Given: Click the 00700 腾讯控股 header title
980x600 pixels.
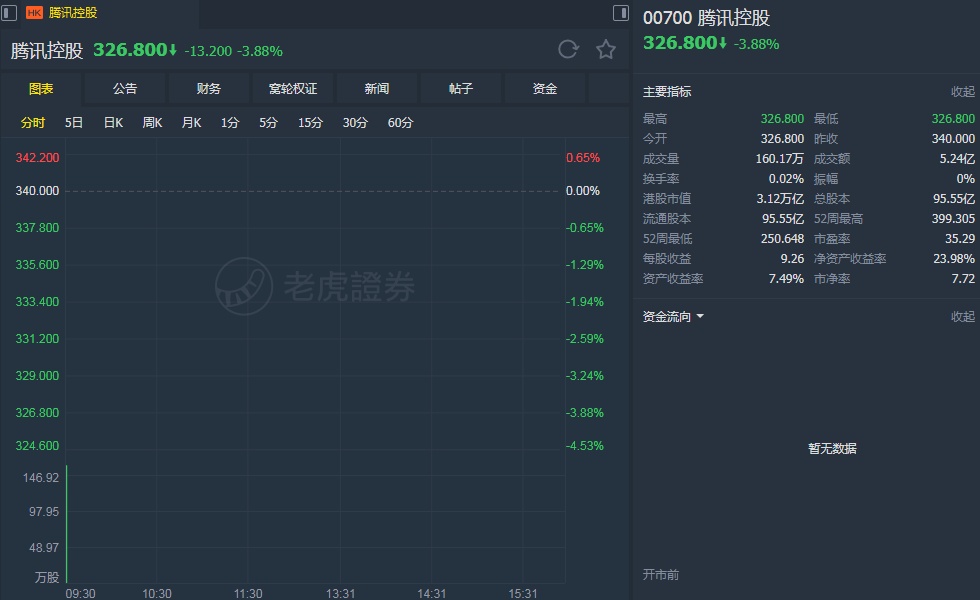Looking at the screenshot, I should pos(706,18).
